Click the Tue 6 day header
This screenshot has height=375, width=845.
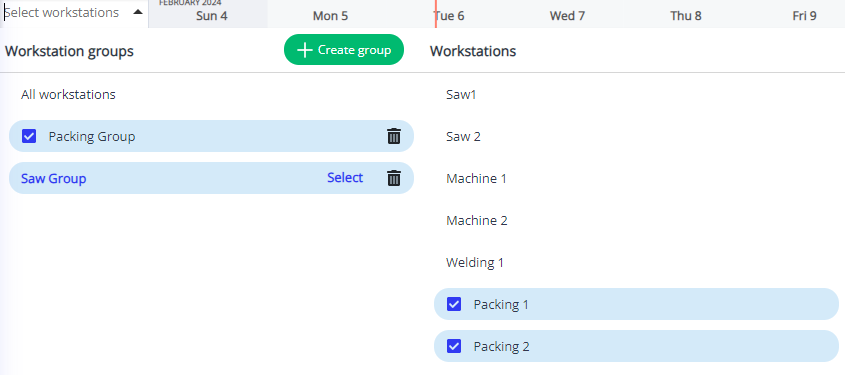click(449, 16)
